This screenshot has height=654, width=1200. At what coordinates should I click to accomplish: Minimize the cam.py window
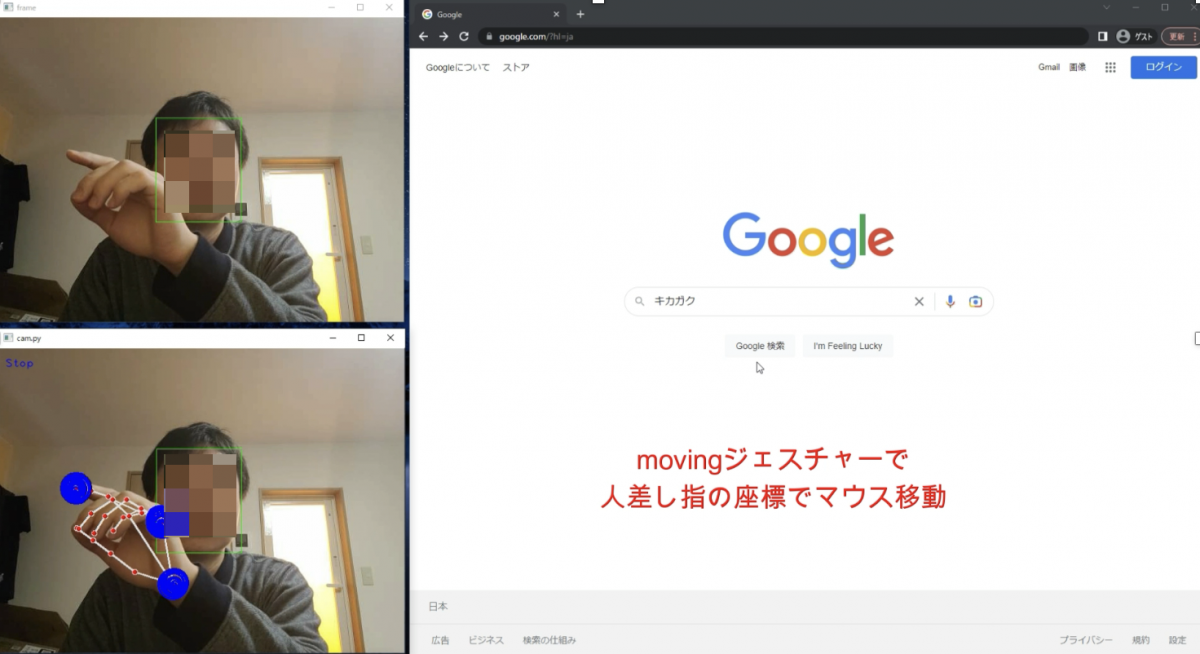tap(332, 338)
